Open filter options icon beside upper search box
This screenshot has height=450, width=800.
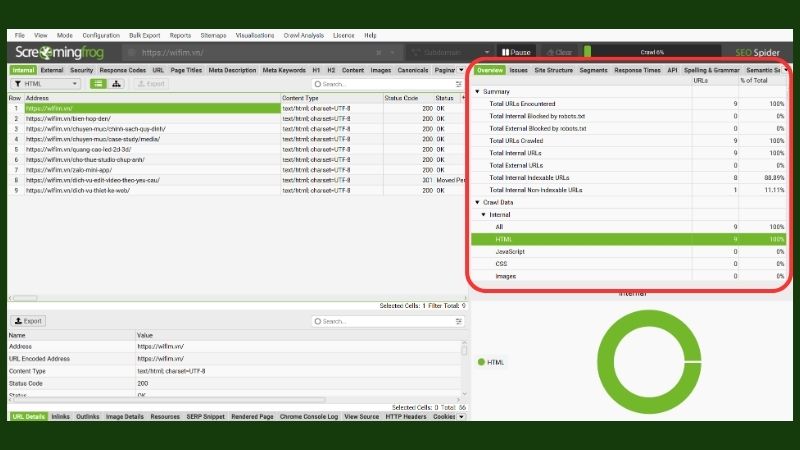click(x=459, y=84)
